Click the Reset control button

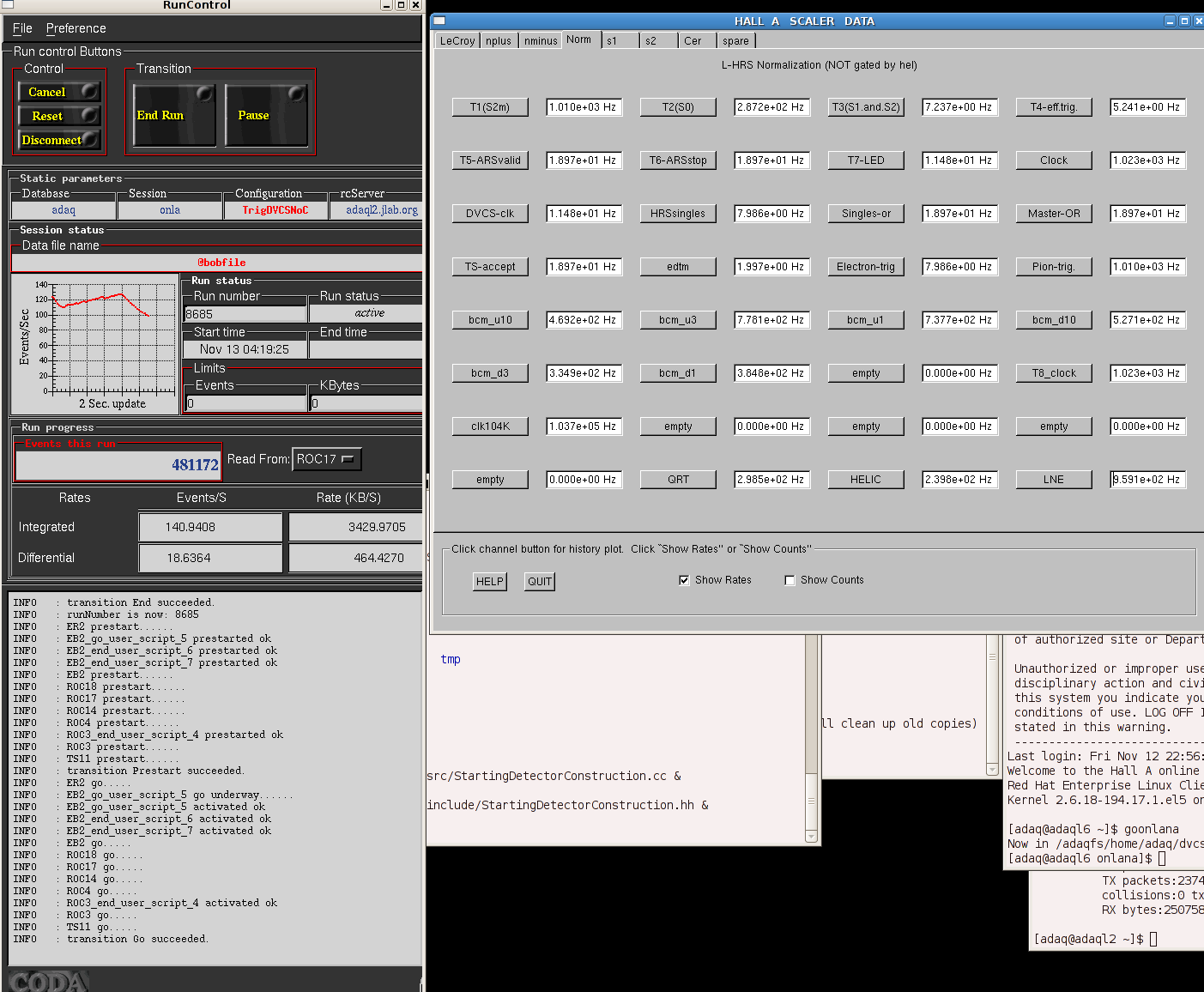58,116
